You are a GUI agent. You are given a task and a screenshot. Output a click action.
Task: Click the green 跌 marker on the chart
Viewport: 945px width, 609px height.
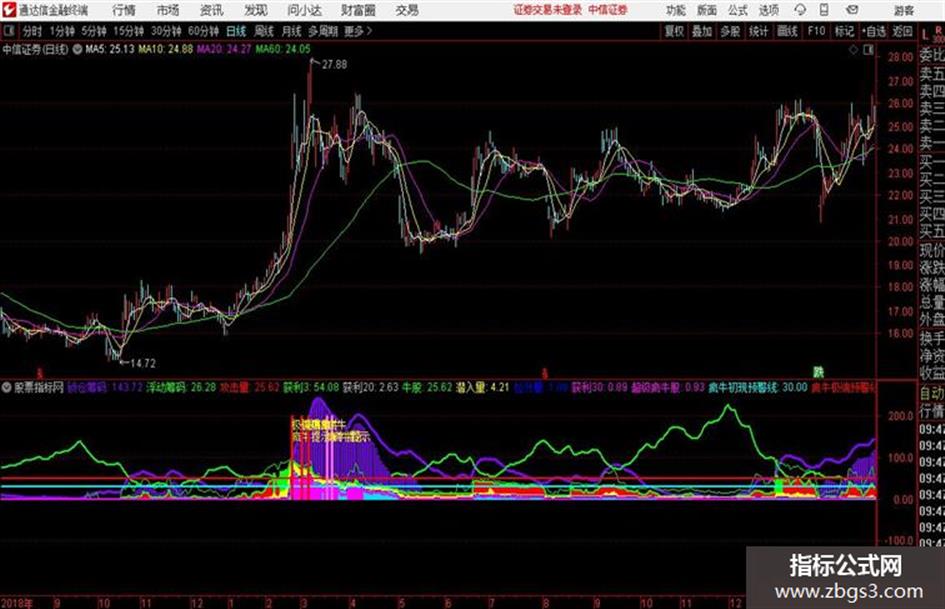[818, 372]
